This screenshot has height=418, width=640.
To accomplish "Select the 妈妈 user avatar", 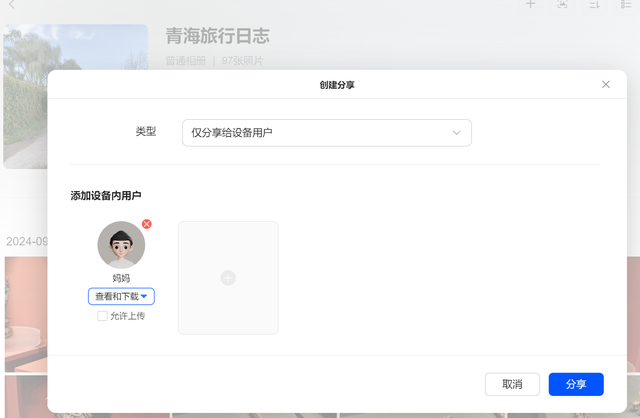I will coord(121,245).
